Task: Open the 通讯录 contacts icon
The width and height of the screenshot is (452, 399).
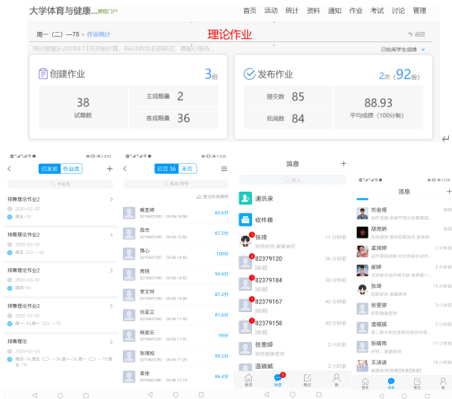Action: tap(245, 198)
